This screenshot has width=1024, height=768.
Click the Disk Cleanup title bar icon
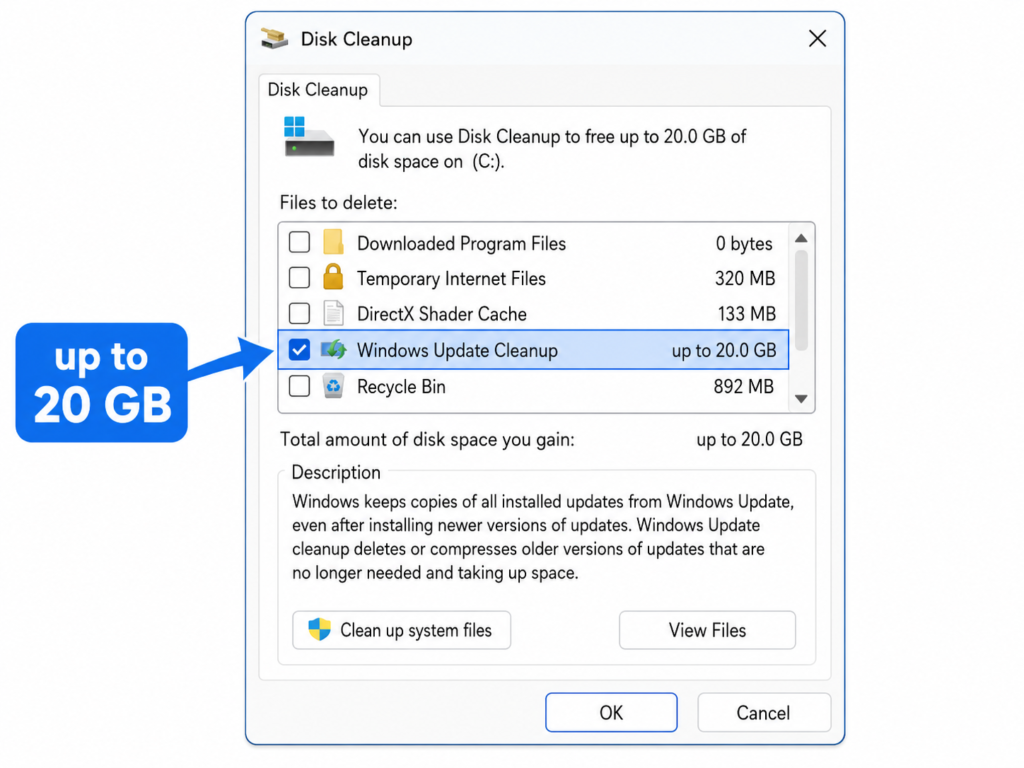pos(275,39)
